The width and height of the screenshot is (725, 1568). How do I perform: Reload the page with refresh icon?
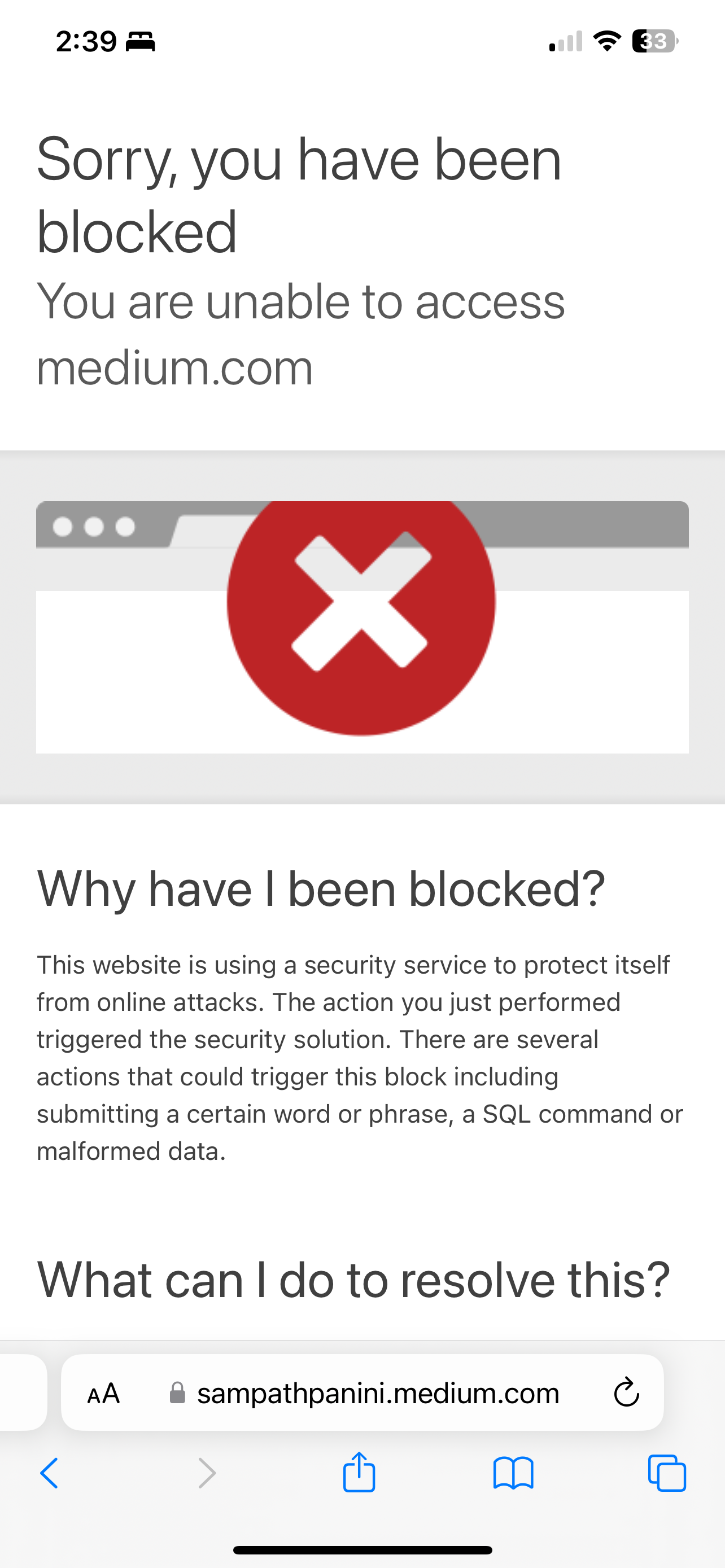pyautogui.click(x=626, y=1392)
